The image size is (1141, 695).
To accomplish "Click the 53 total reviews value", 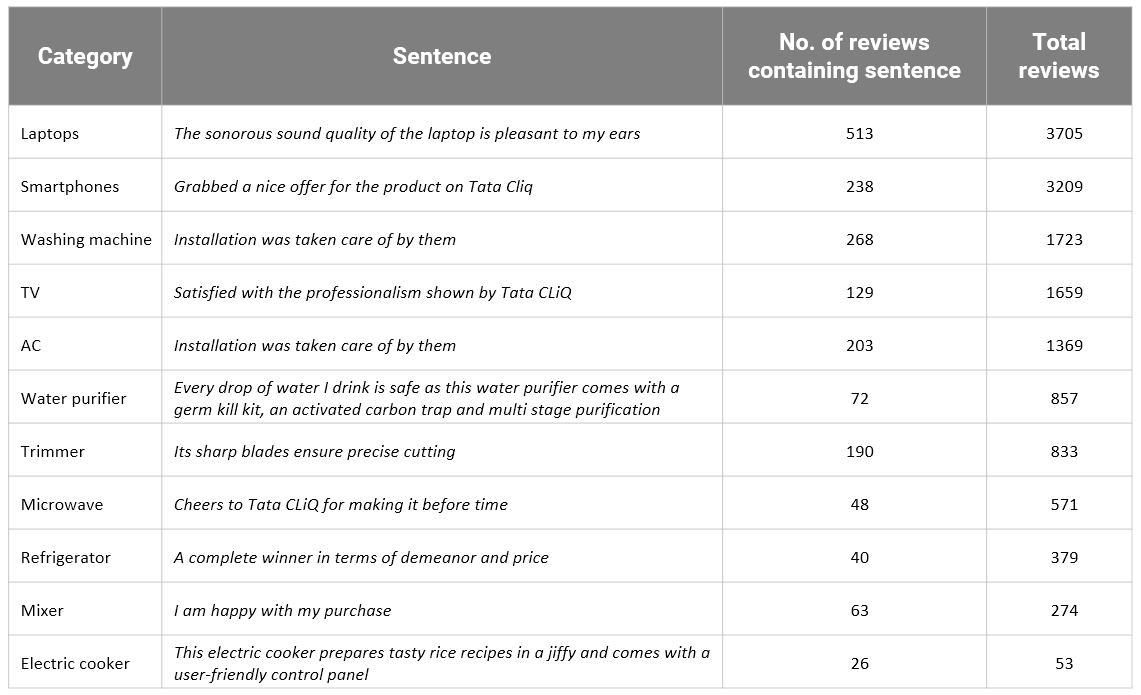I will click(1064, 663).
